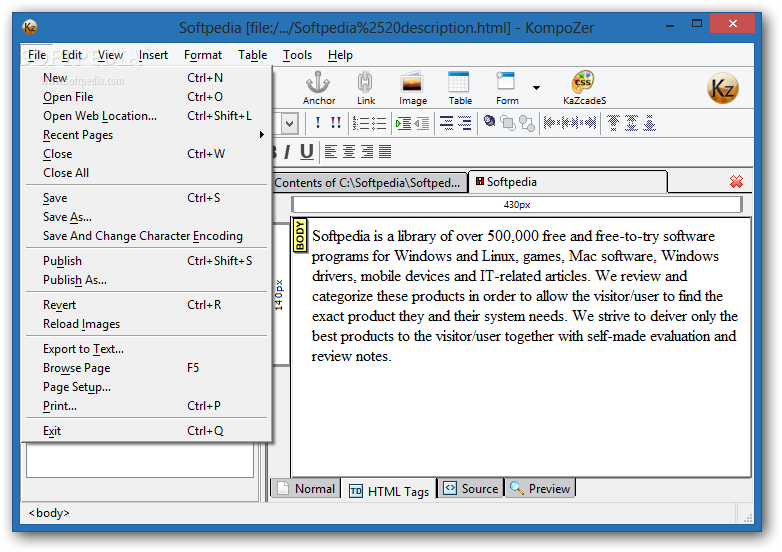Switch to Source view
The height and width of the screenshot is (552, 782).
(x=471, y=489)
